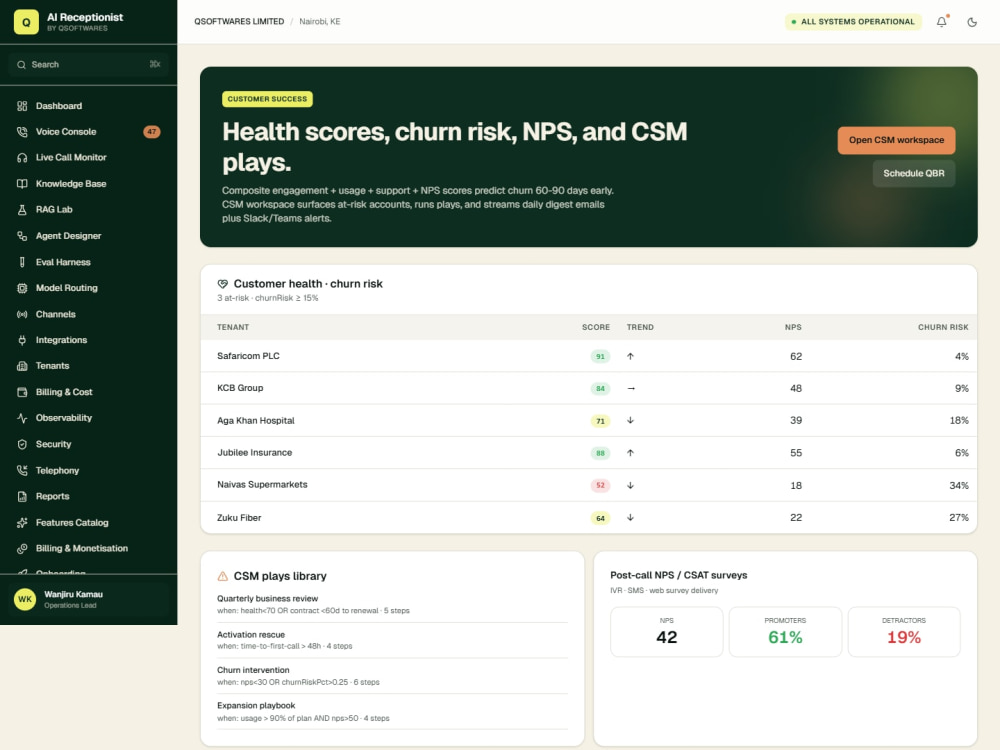This screenshot has height=750, width=1000.
Task: Click the Naivas churn risk 34% value
Action: point(959,485)
